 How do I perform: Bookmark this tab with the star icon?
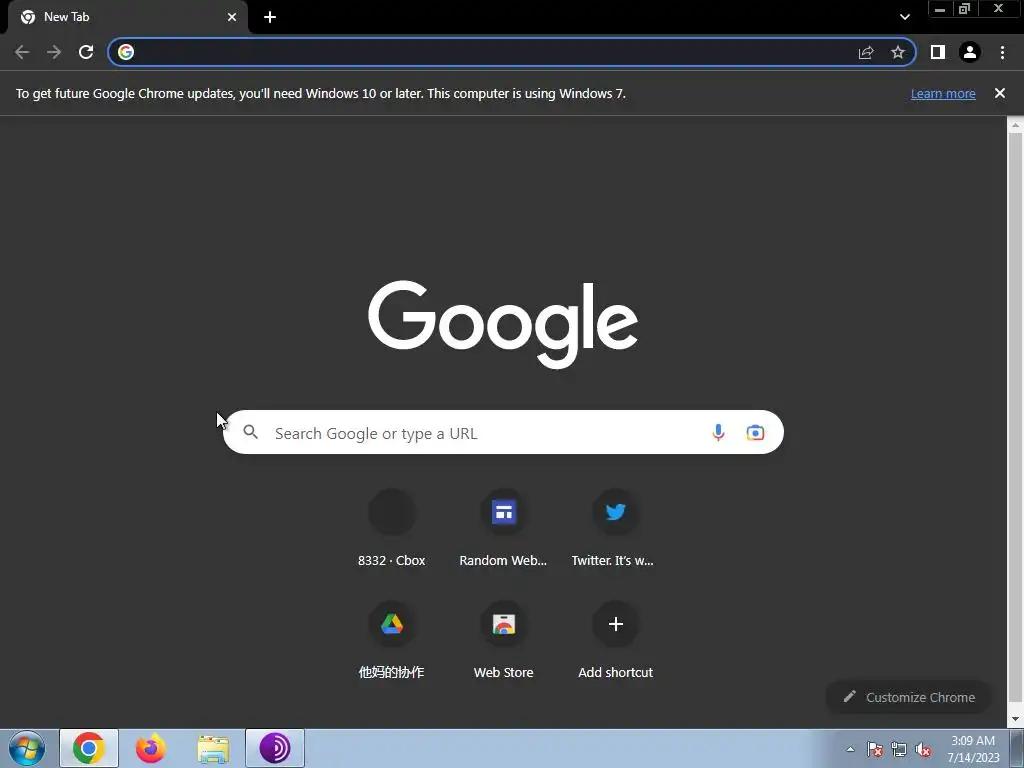point(898,52)
